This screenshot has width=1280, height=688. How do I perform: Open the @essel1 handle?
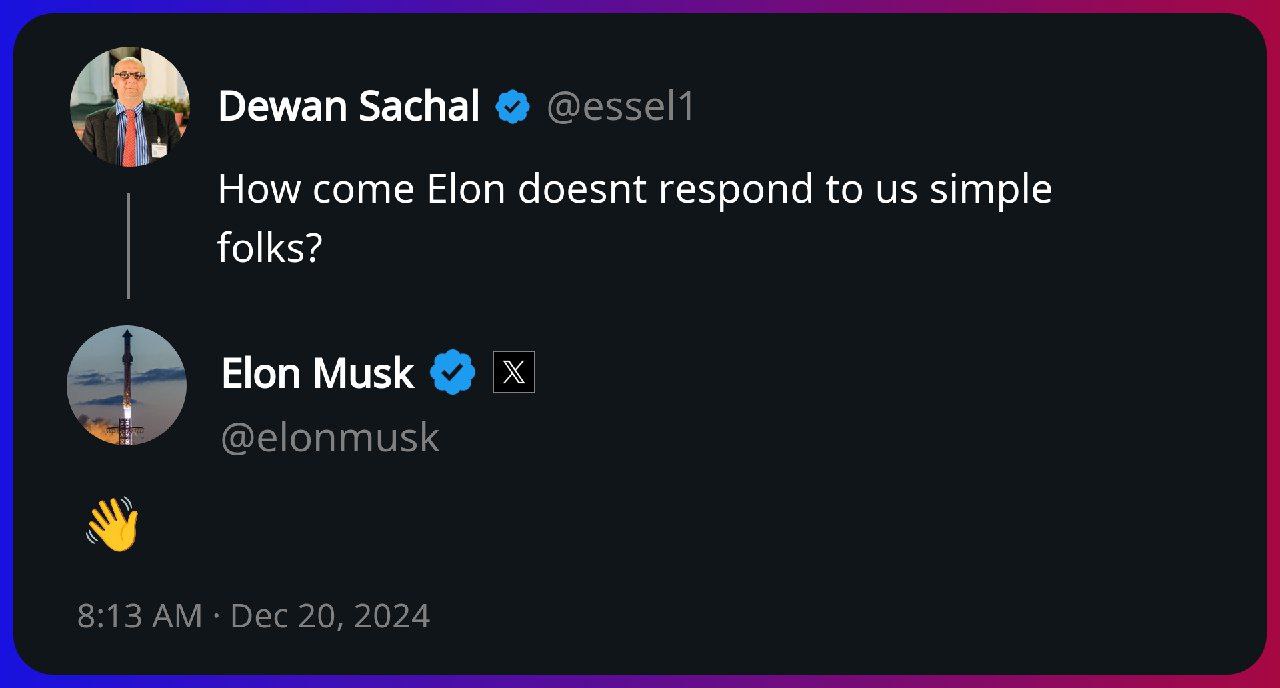(x=620, y=107)
